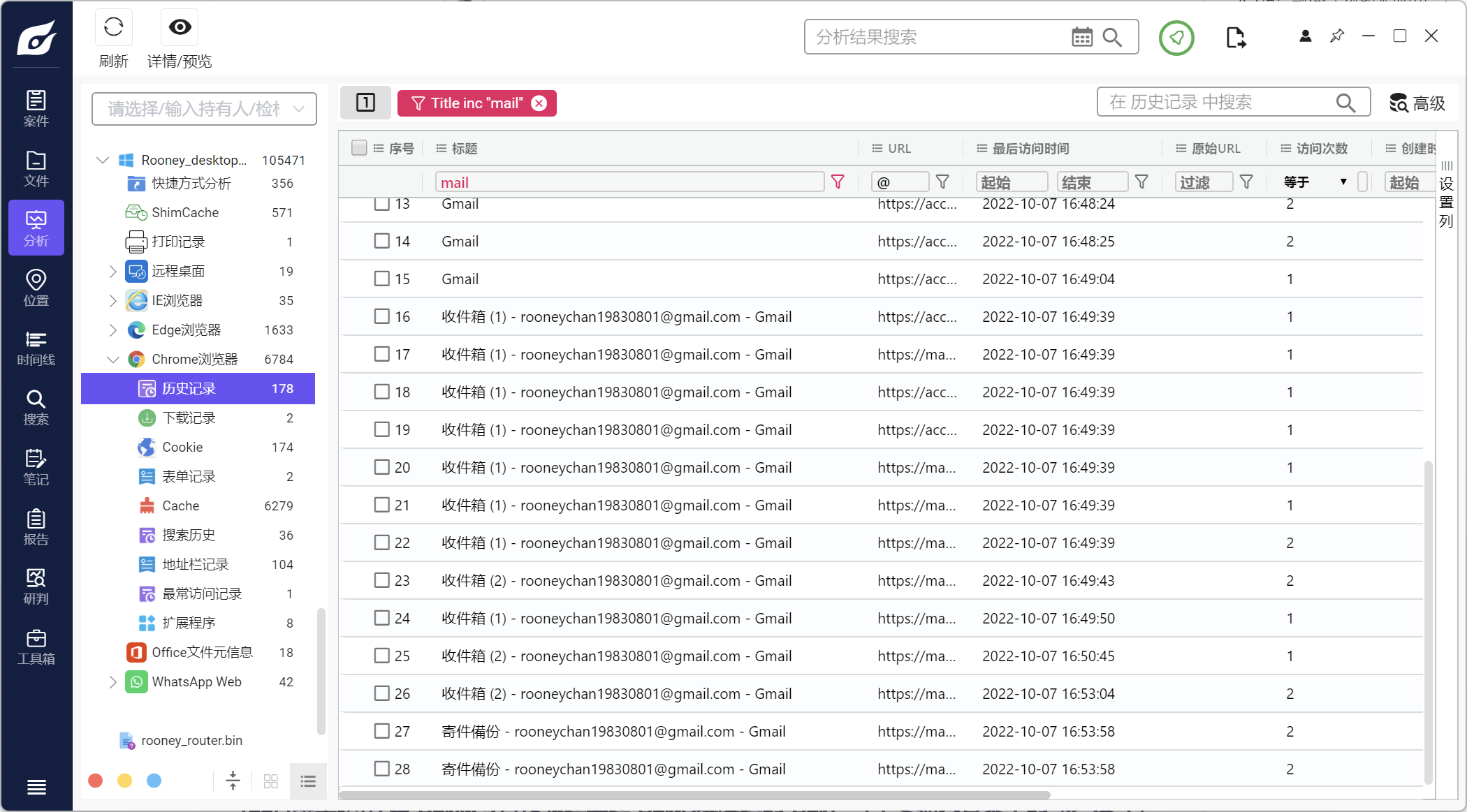Select the Cache tree item
This screenshot has width=1467, height=812.
point(198,505)
